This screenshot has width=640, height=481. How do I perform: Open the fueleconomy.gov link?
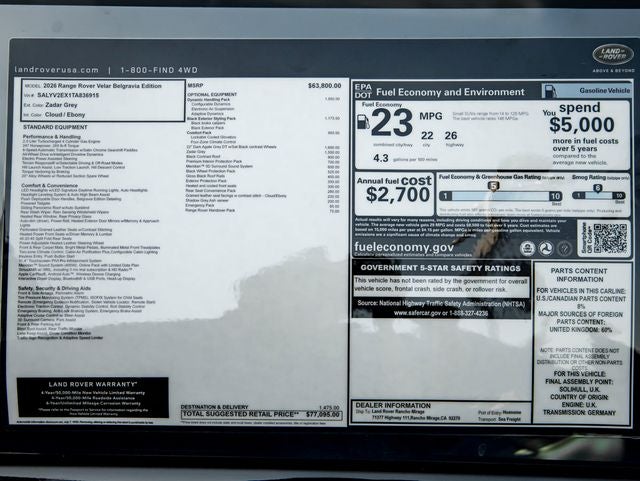point(404,247)
